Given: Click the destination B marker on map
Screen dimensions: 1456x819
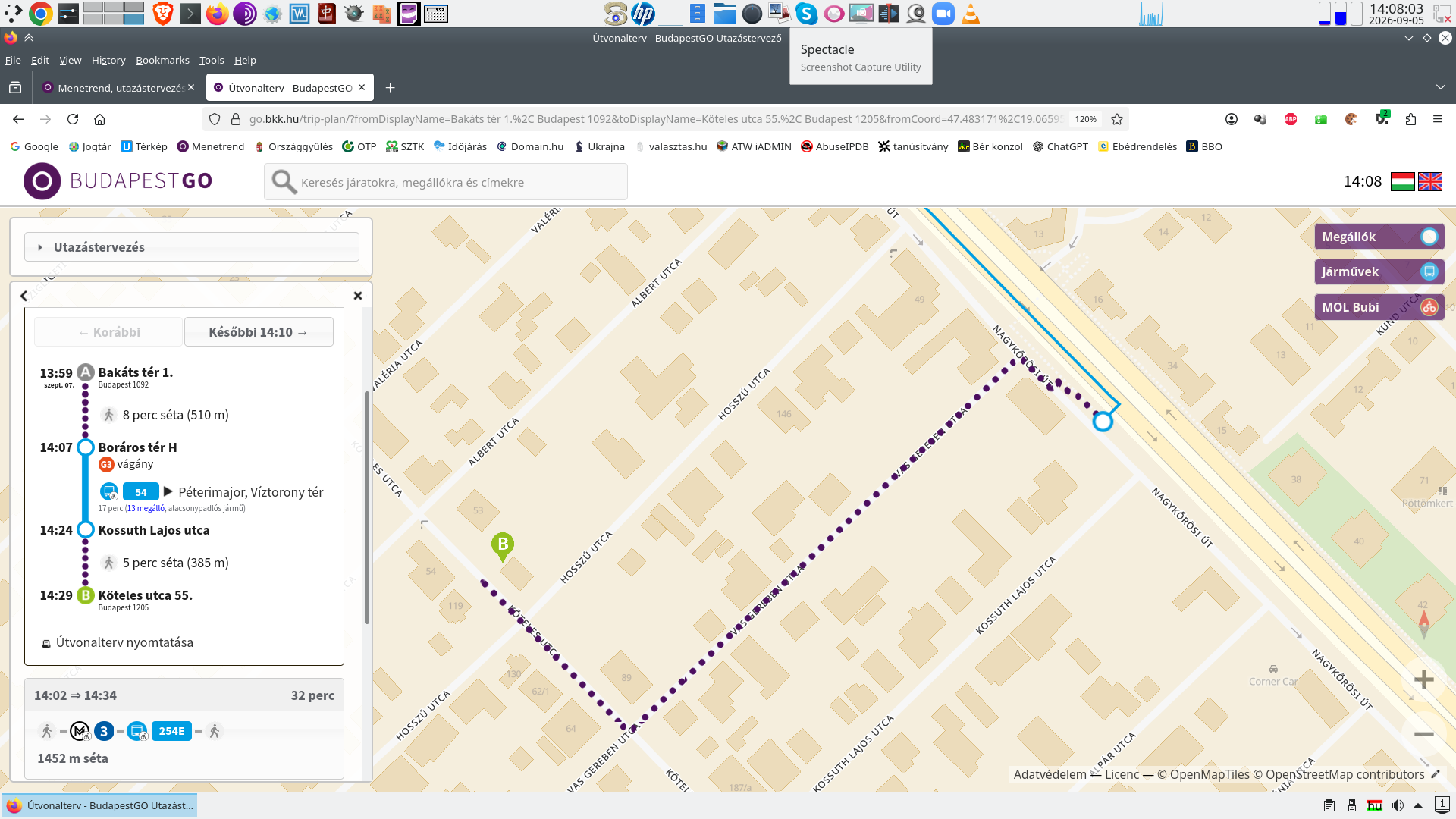Looking at the screenshot, I should [503, 546].
